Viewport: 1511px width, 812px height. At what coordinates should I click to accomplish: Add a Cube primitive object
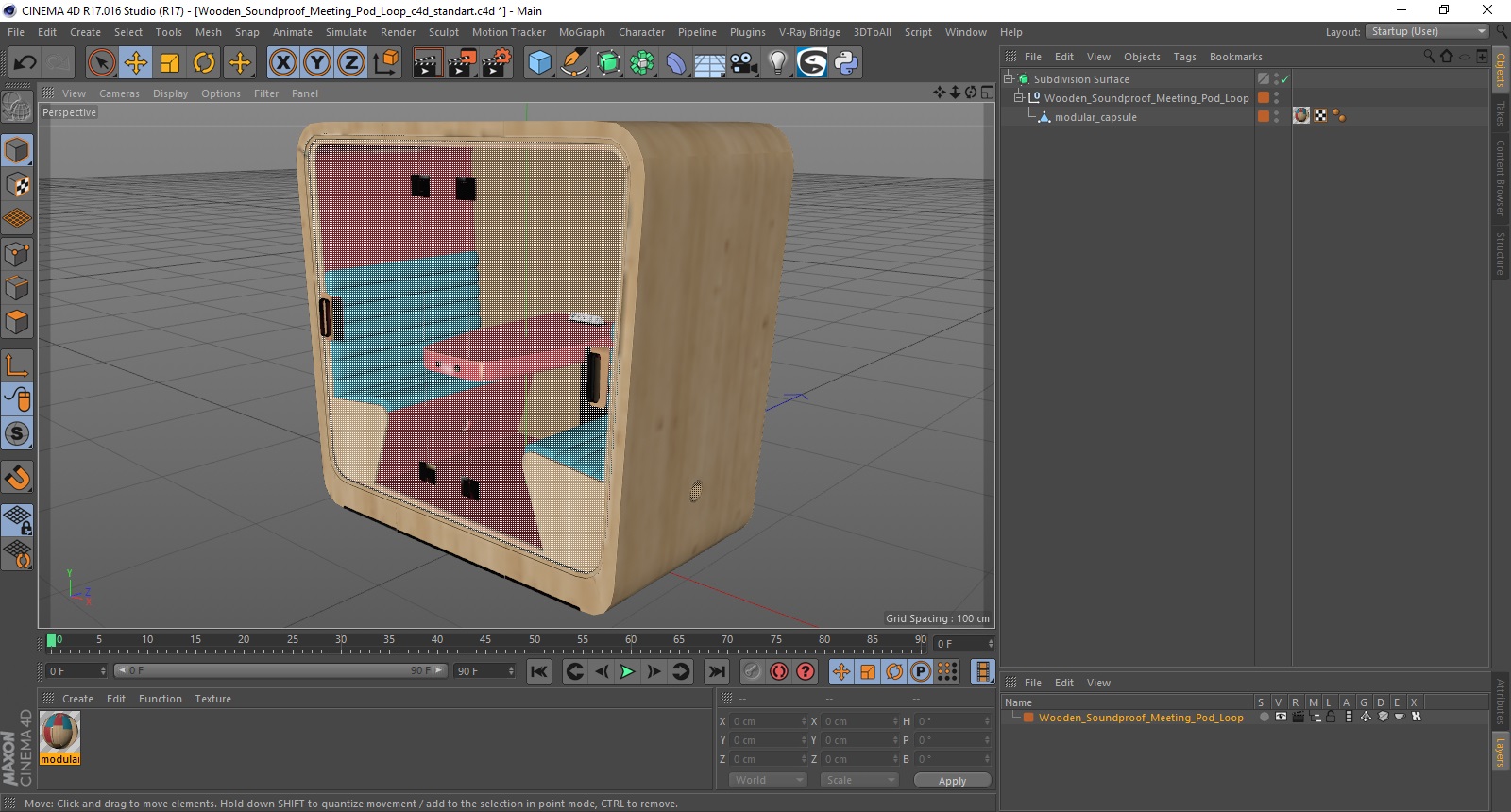pyautogui.click(x=539, y=63)
